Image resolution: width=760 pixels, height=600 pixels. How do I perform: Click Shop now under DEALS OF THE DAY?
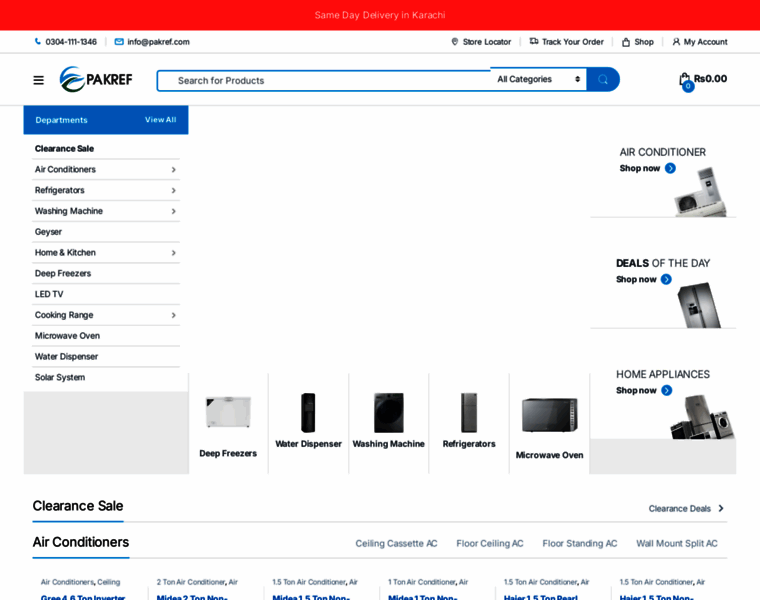point(636,279)
